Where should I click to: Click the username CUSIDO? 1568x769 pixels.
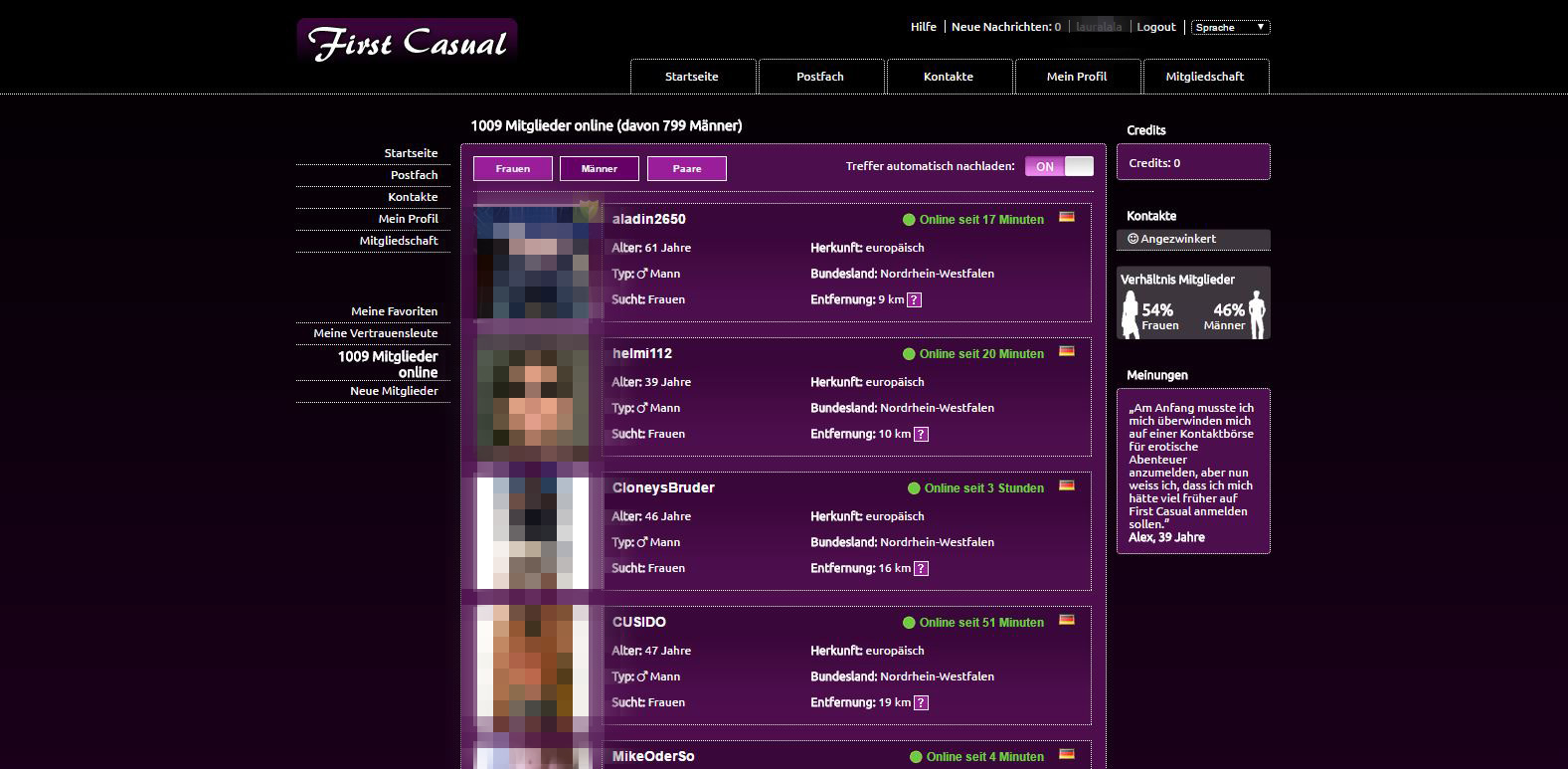coord(638,622)
